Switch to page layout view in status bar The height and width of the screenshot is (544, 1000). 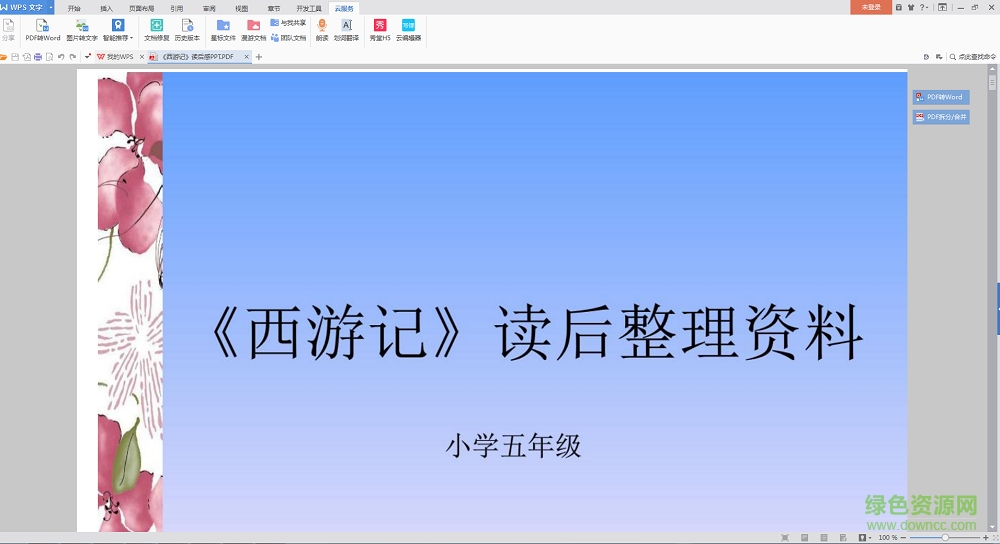click(x=804, y=538)
